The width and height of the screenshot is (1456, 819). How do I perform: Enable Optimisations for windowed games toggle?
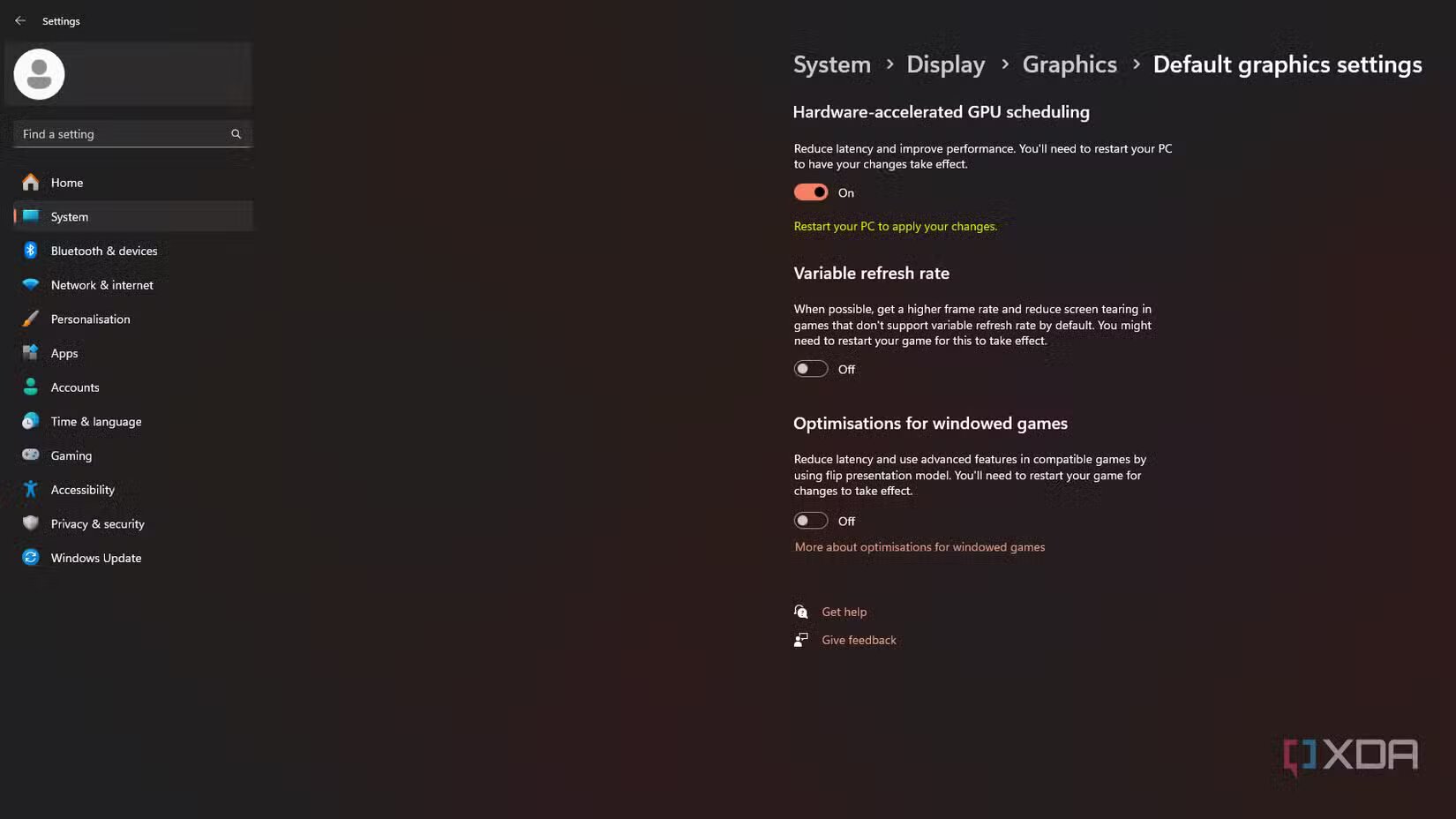(x=810, y=521)
